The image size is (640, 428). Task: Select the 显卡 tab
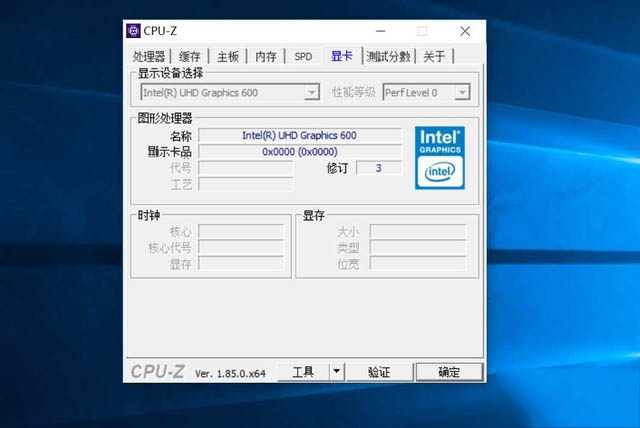pyautogui.click(x=342, y=56)
